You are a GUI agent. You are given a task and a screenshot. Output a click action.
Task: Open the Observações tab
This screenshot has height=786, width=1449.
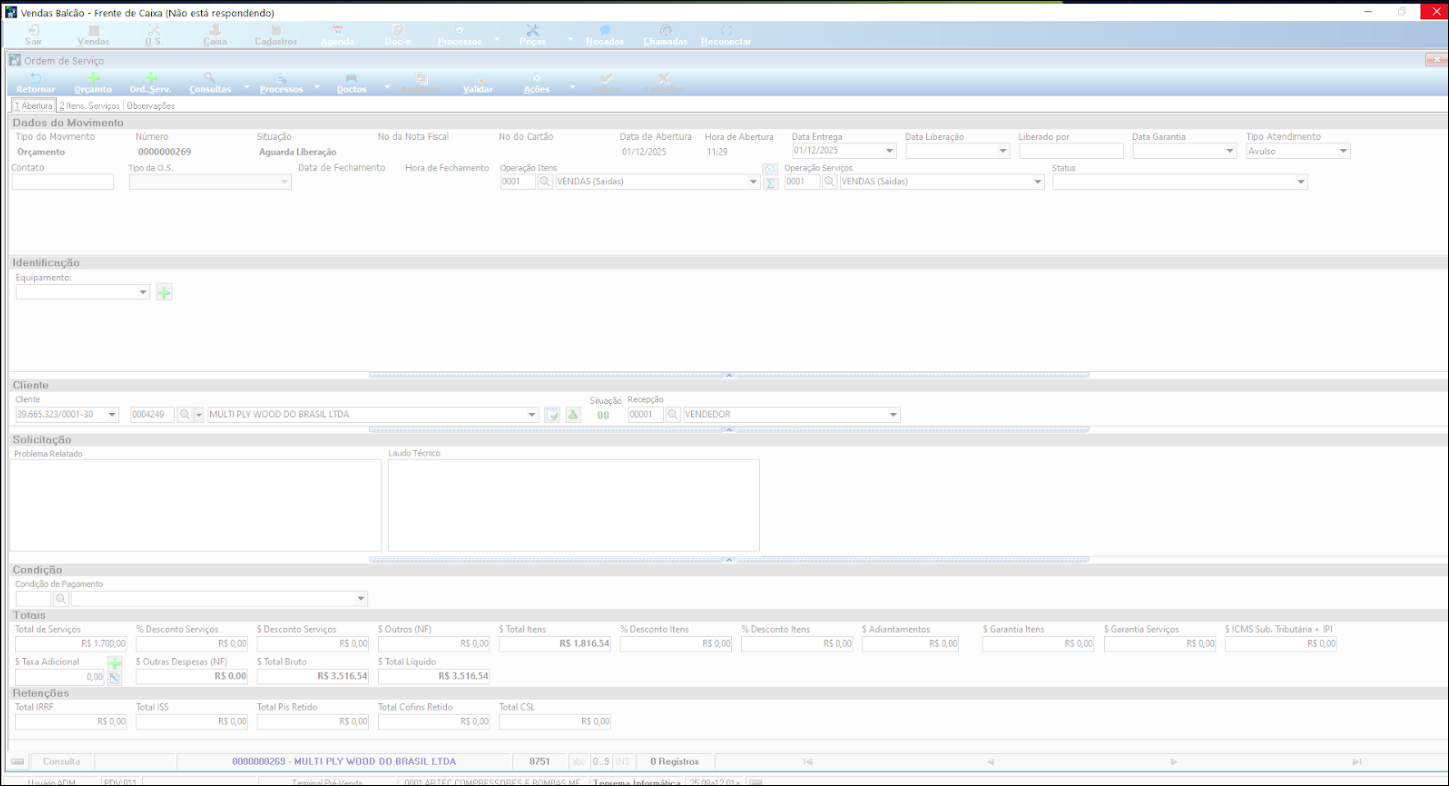coord(151,105)
